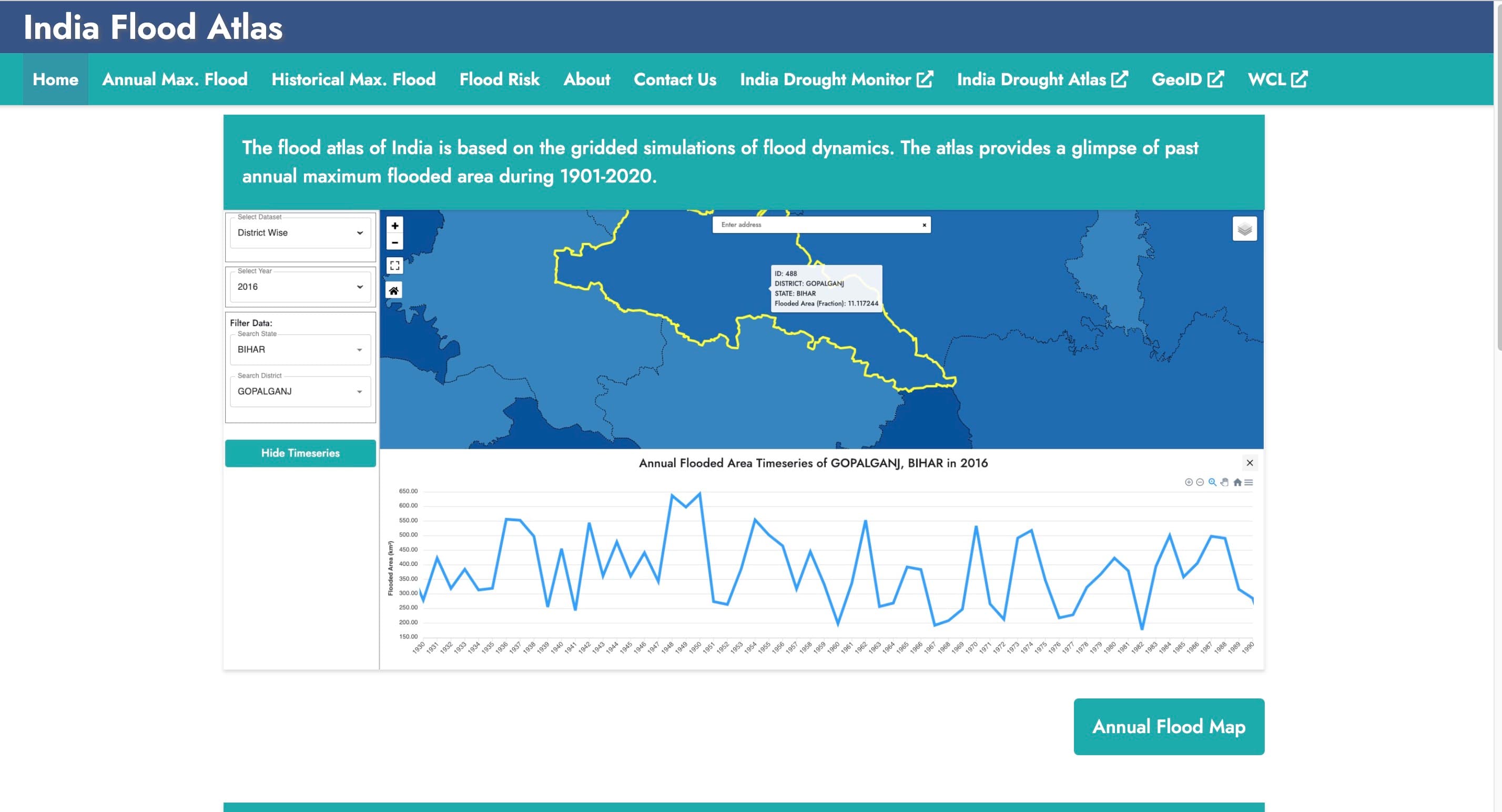Open Annual Max. Flood menu

coord(175,79)
